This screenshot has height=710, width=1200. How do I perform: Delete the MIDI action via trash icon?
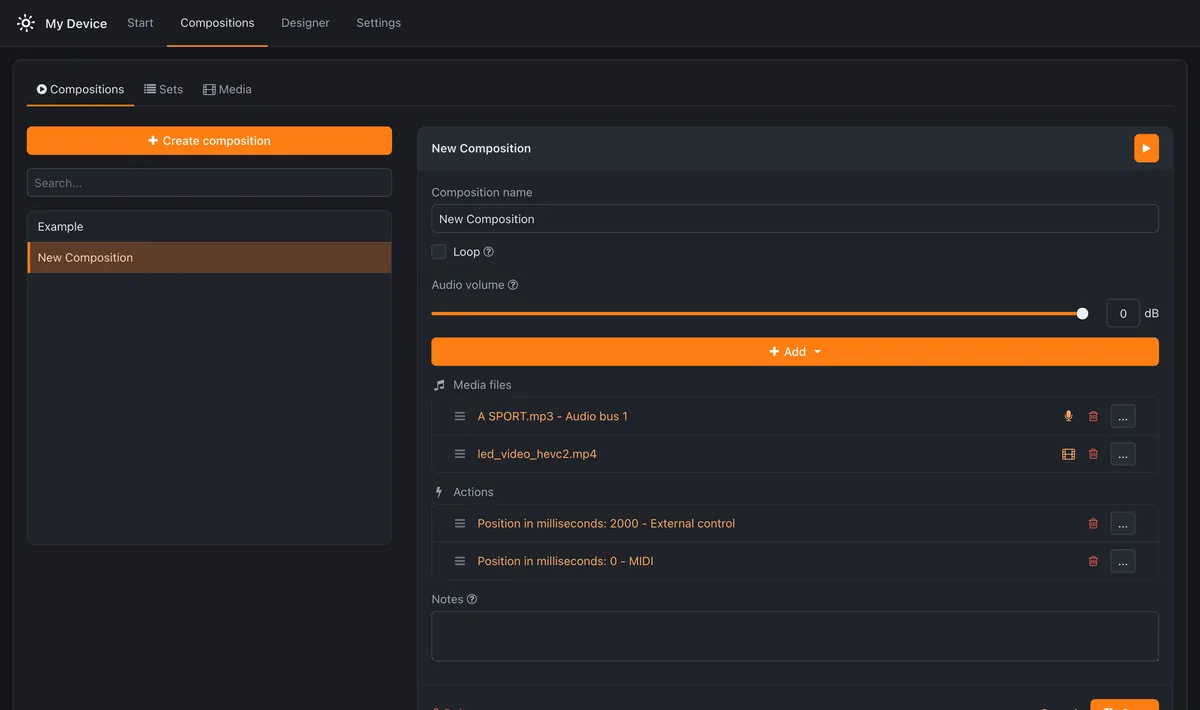point(1093,561)
